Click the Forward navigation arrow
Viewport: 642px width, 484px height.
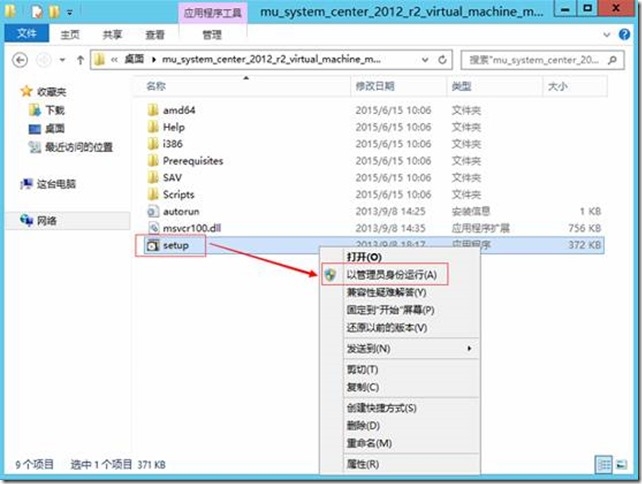(44, 61)
